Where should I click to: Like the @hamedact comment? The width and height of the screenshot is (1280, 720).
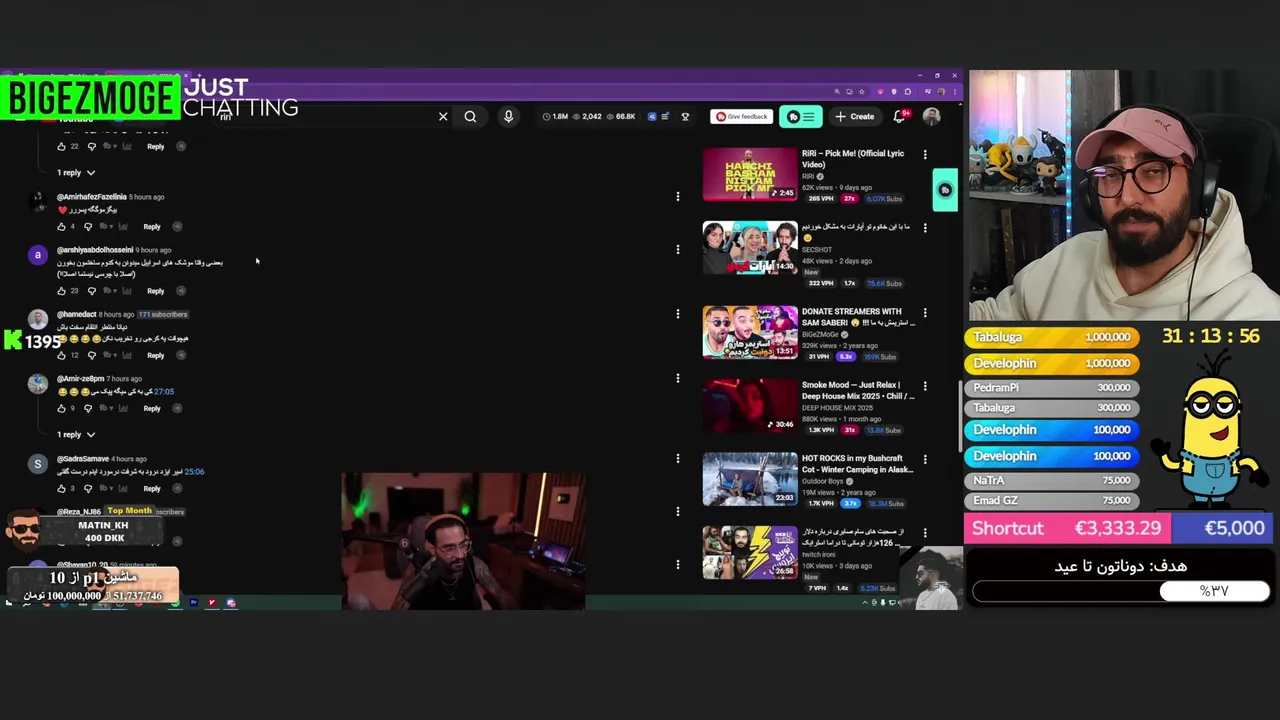pyautogui.click(x=61, y=355)
